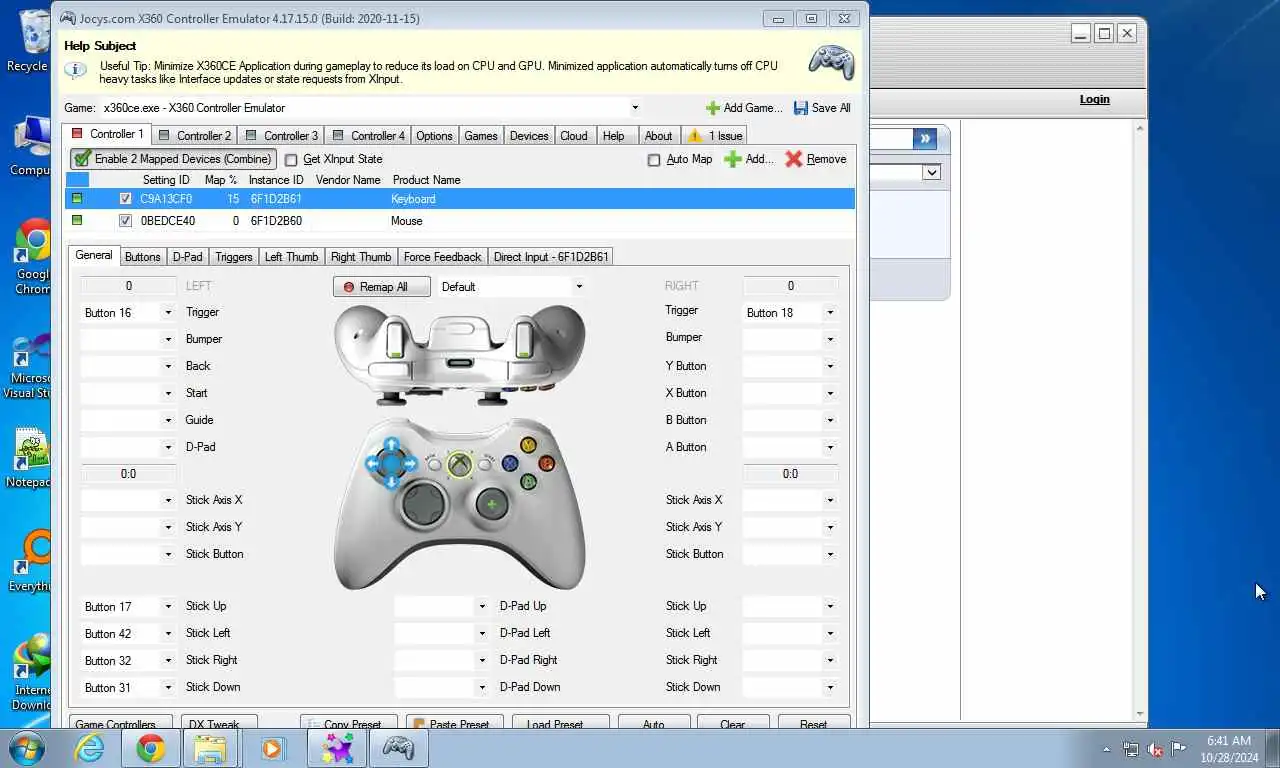Click the taskbar clock showing 6:41 AM
Screen dimensions: 1280x768
coord(1229,749)
